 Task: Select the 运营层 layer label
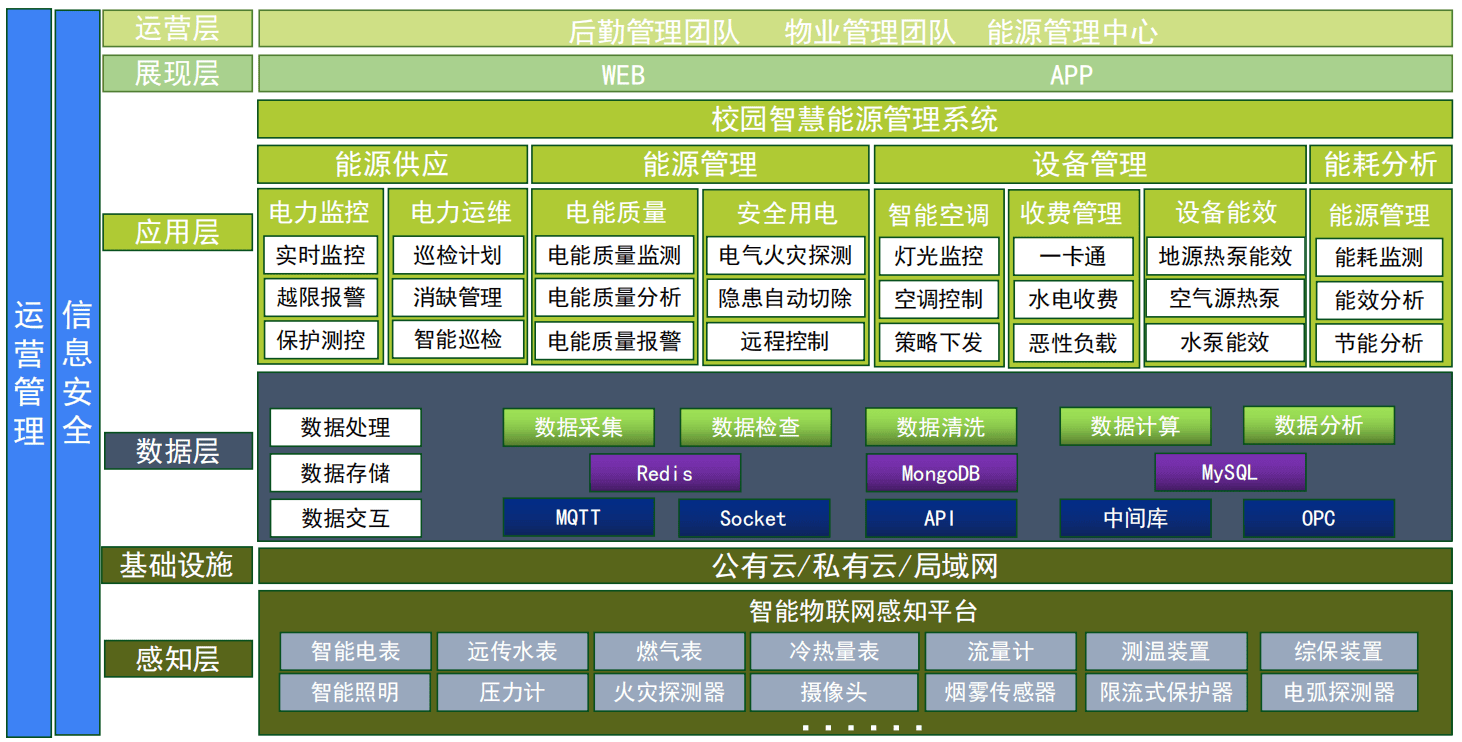pos(177,29)
